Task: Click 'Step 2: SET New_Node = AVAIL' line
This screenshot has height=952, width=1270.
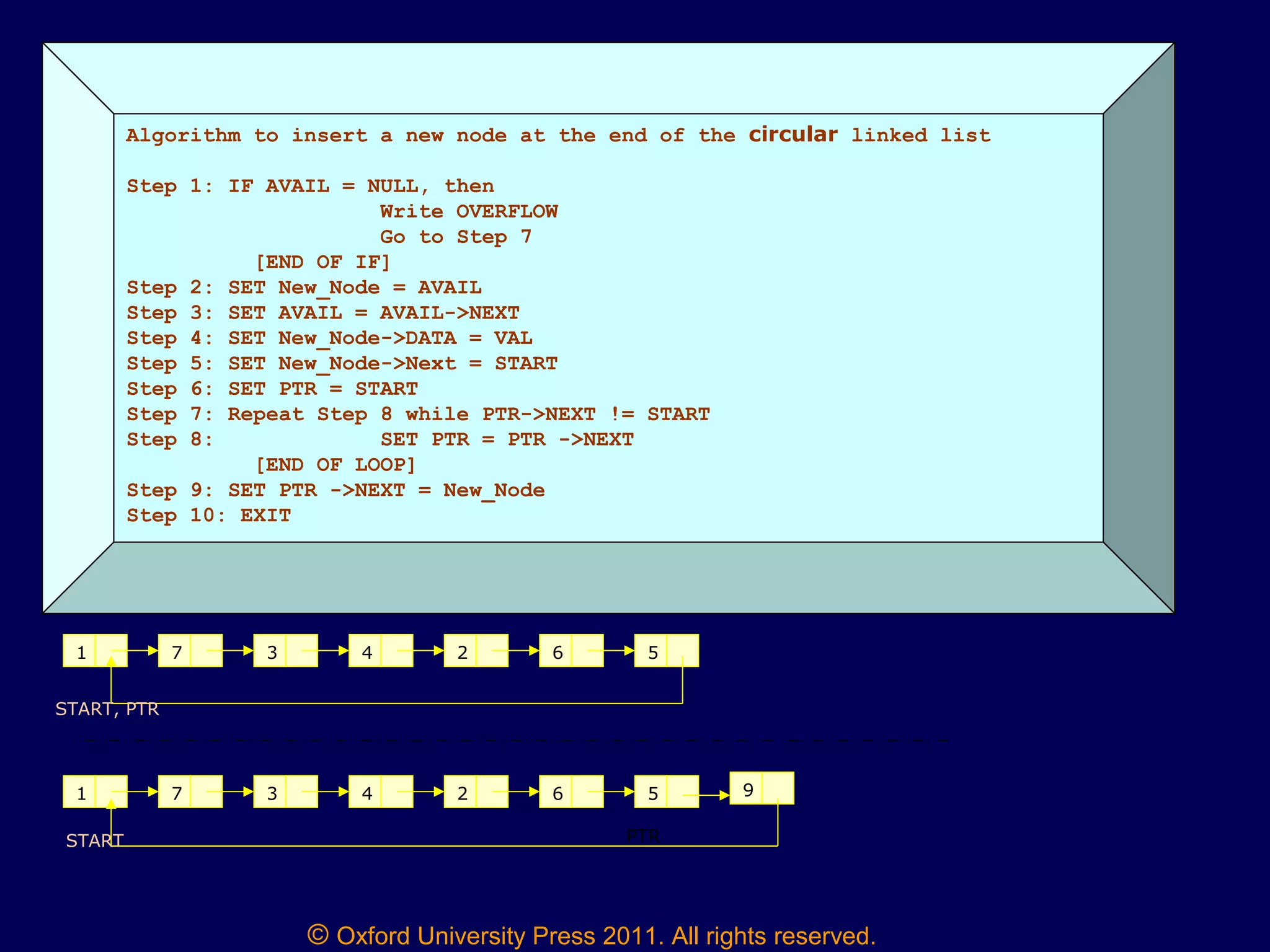Action: (304, 288)
